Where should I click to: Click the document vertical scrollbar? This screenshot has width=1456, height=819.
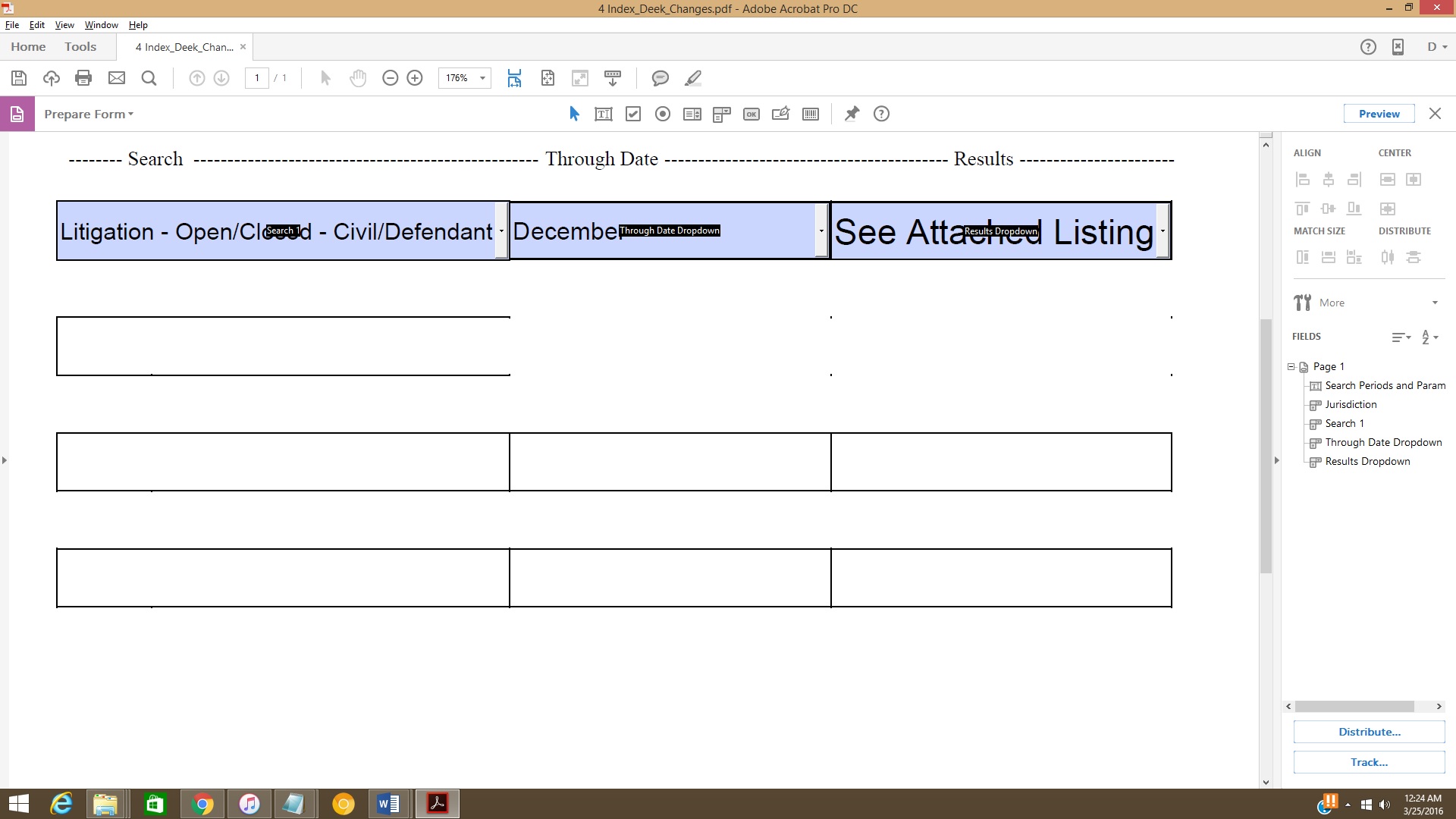pos(1266,446)
